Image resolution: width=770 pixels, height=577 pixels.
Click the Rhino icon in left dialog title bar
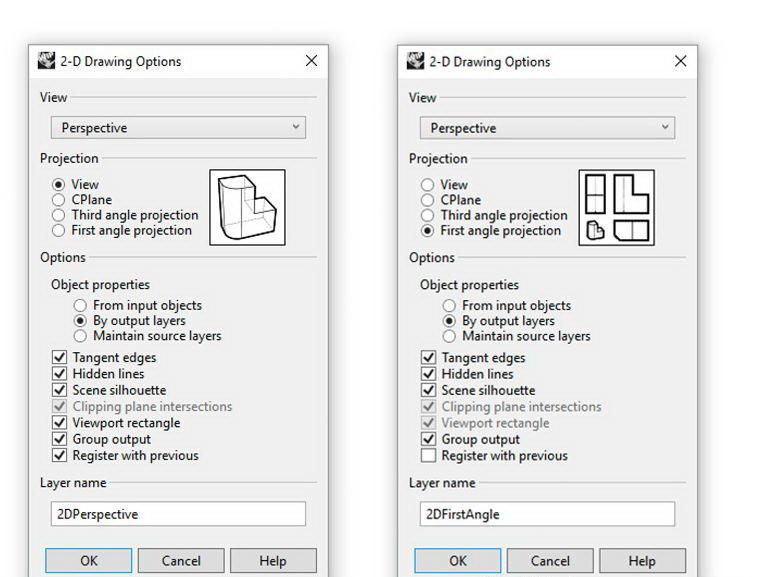pos(47,61)
